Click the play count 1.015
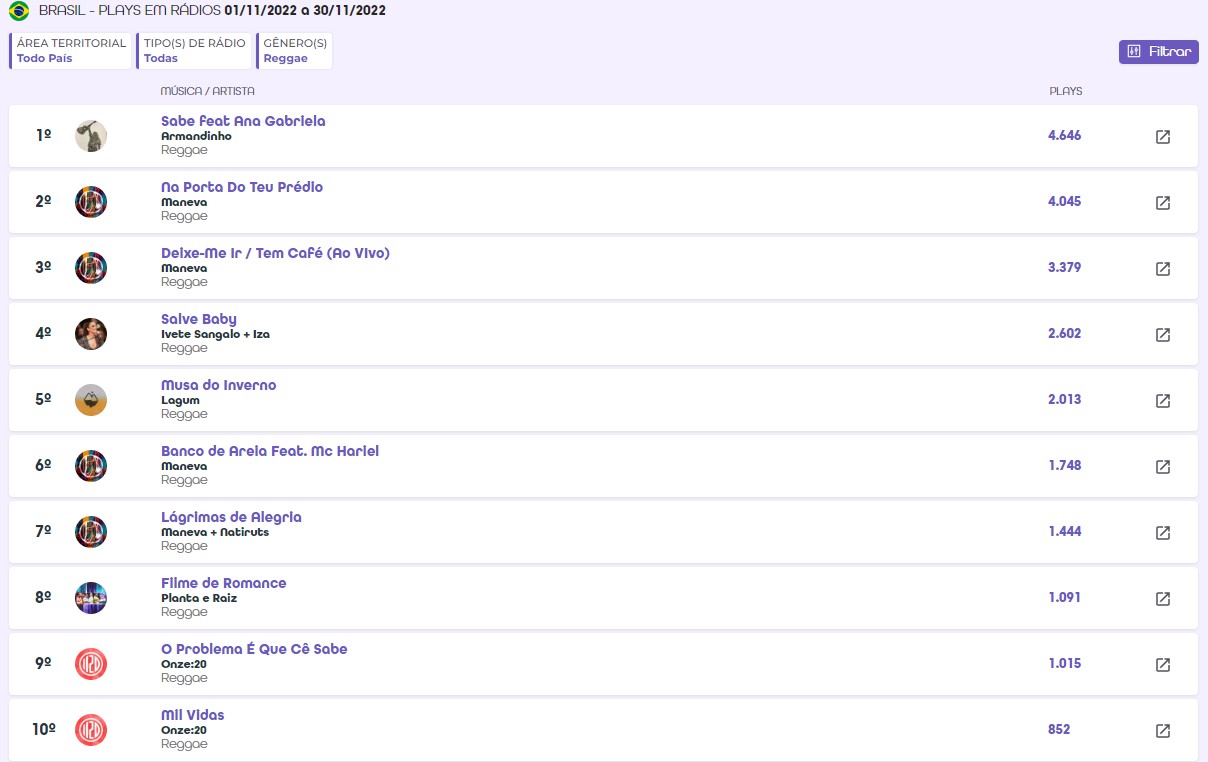Screen dimensions: 1208x762 [x=1065, y=663]
